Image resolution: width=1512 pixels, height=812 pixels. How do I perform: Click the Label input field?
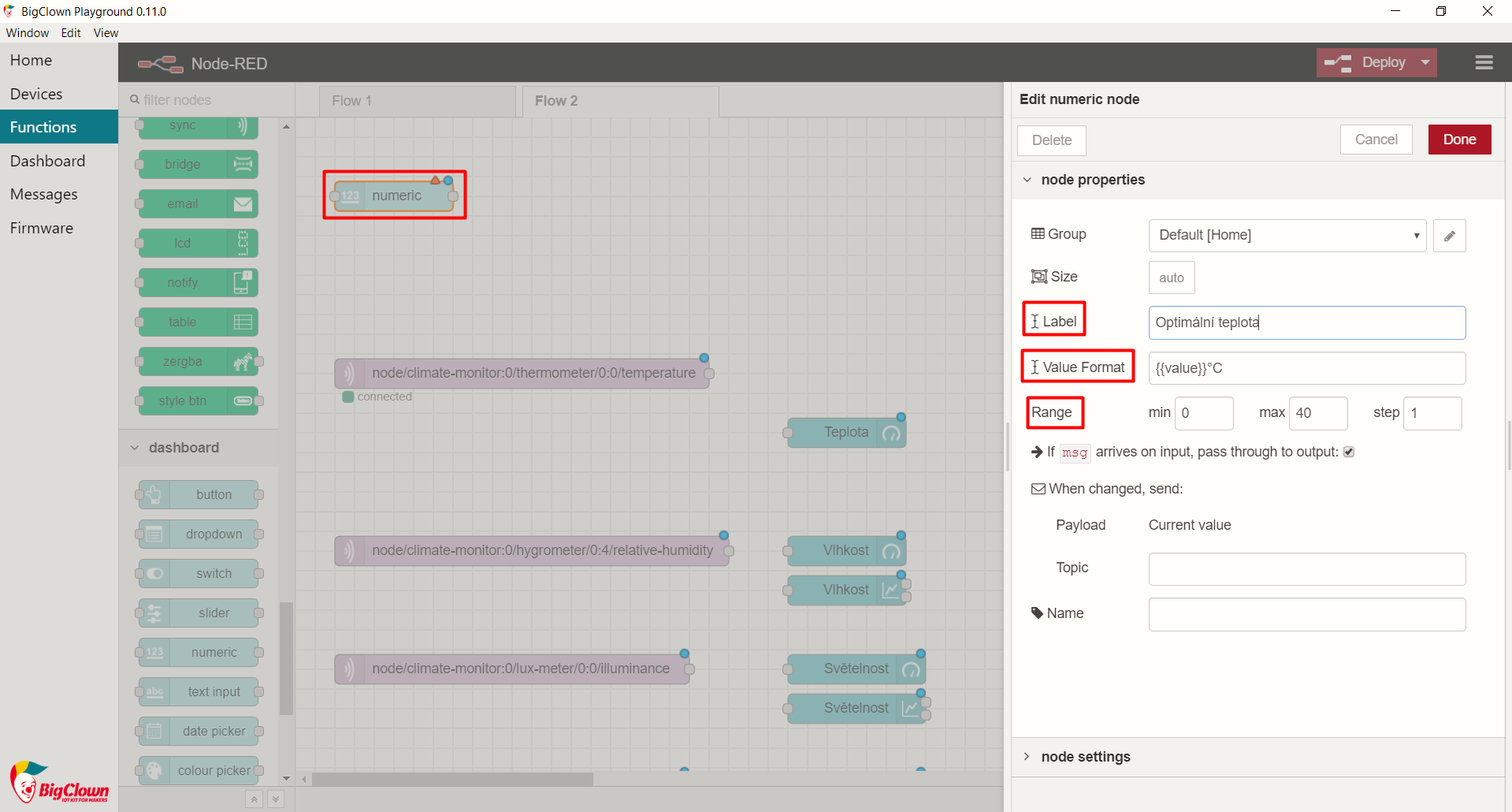[x=1307, y=322]
